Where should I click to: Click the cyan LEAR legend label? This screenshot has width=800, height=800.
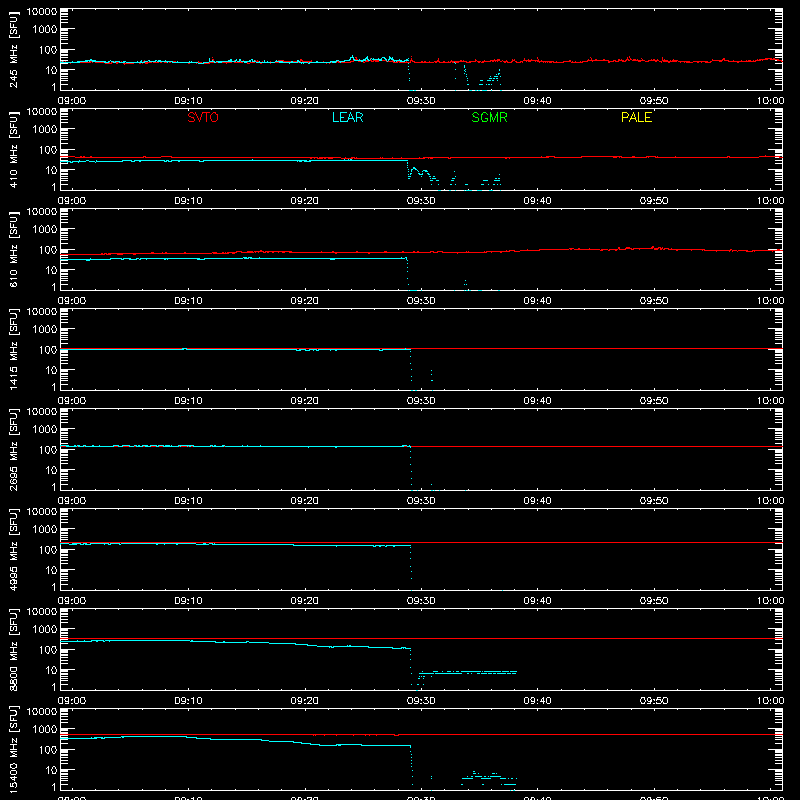pos(347,117)
